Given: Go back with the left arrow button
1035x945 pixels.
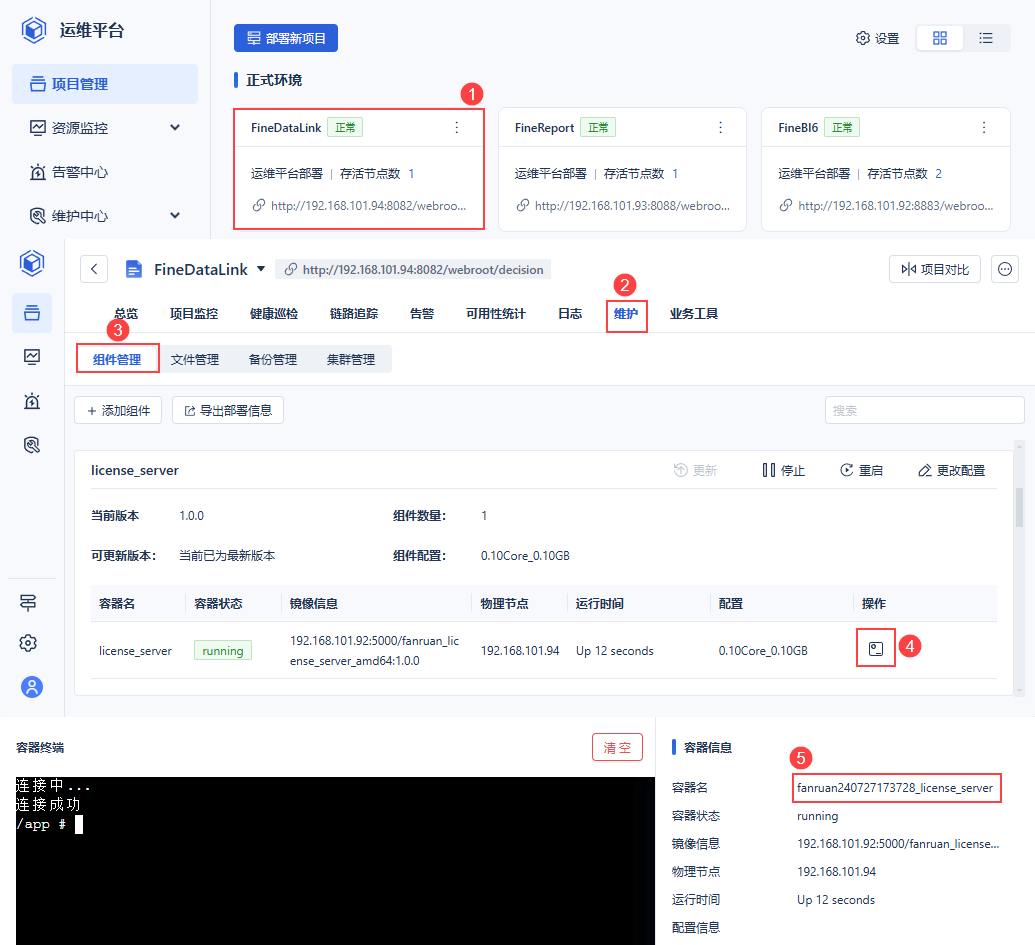Looking at the screenshot, I should (x=94, y=269).
